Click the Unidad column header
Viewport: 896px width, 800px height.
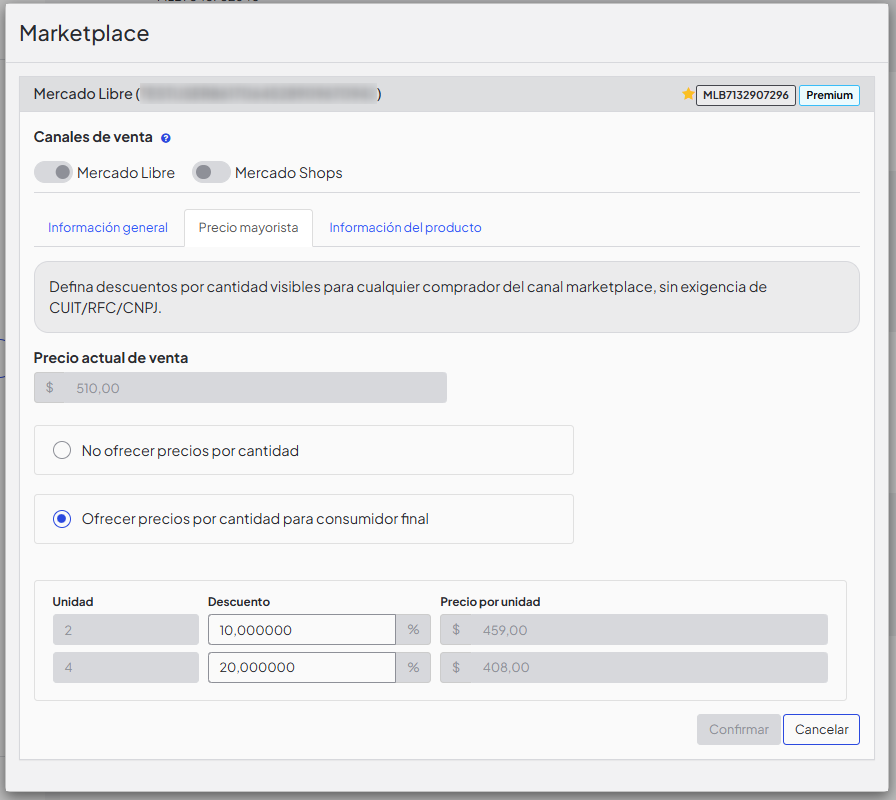73,602
